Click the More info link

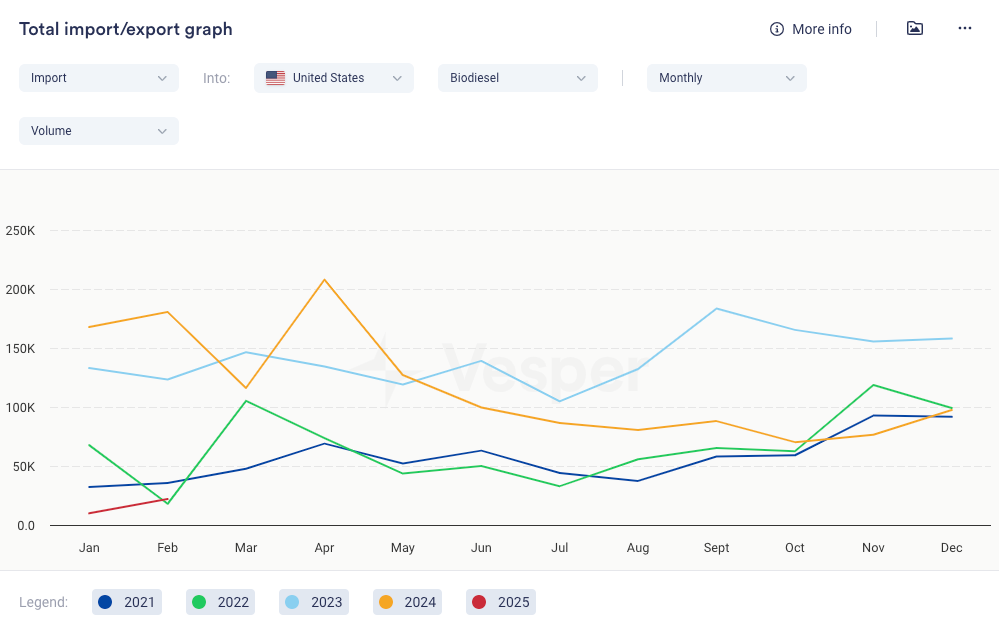tap(821, 29)
